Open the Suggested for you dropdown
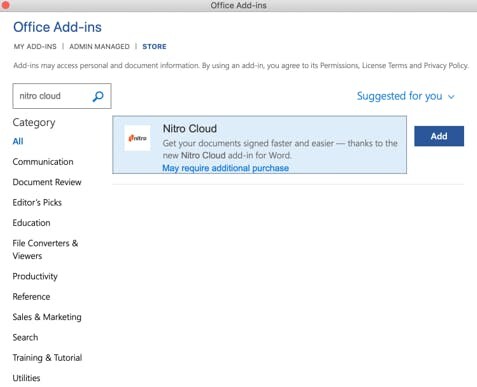 pyautogui.click(x=405, y=96)
